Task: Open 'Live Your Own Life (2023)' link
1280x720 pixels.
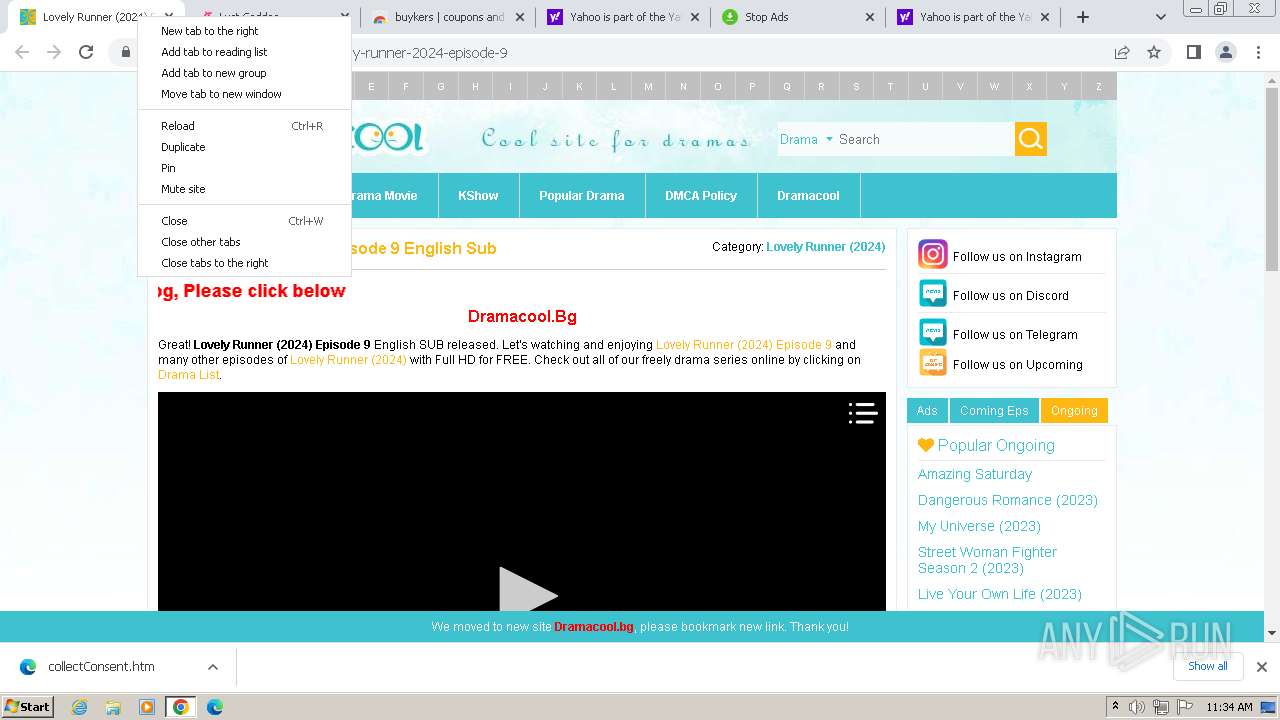Action: coord(1000,594)
